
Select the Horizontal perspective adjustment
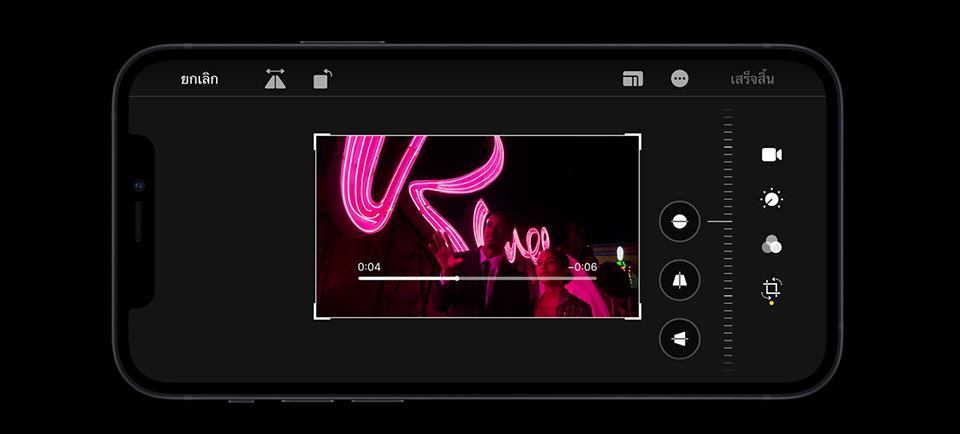click(x=680, y=339)
